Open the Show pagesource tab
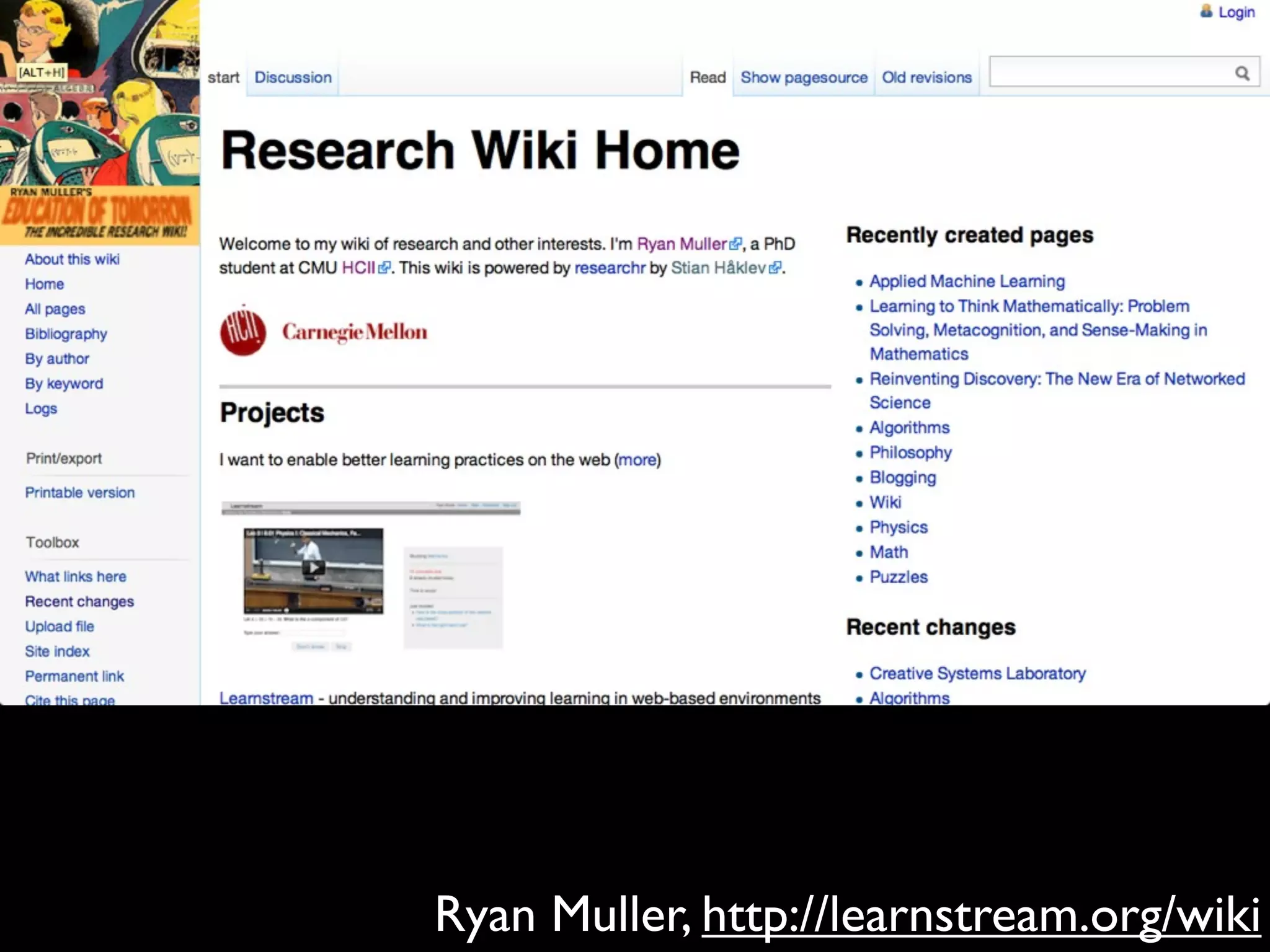1270x952 pixels. pyautogui.click(x=804, y=77)
